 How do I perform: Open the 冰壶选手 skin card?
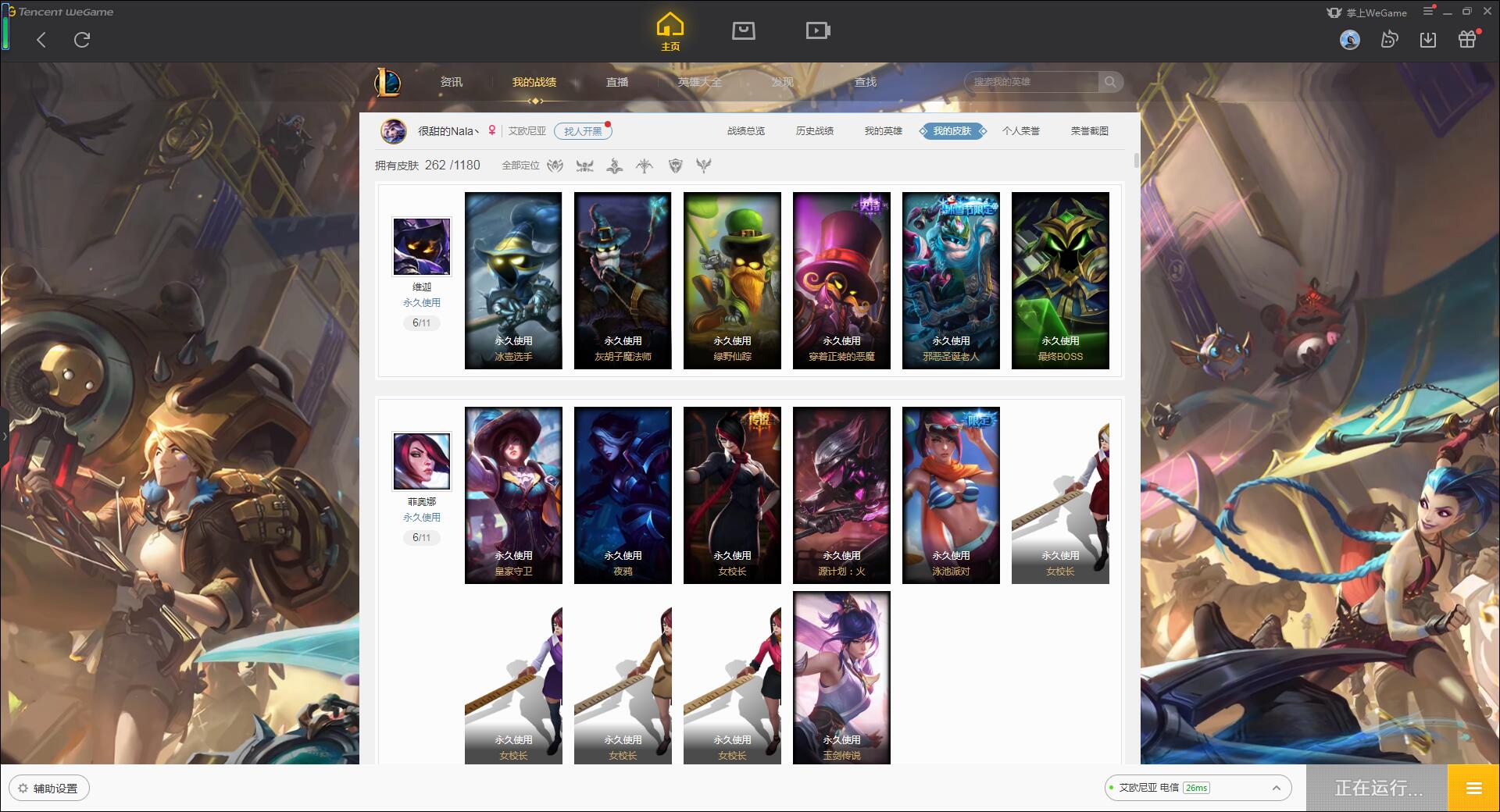(513, 281)
